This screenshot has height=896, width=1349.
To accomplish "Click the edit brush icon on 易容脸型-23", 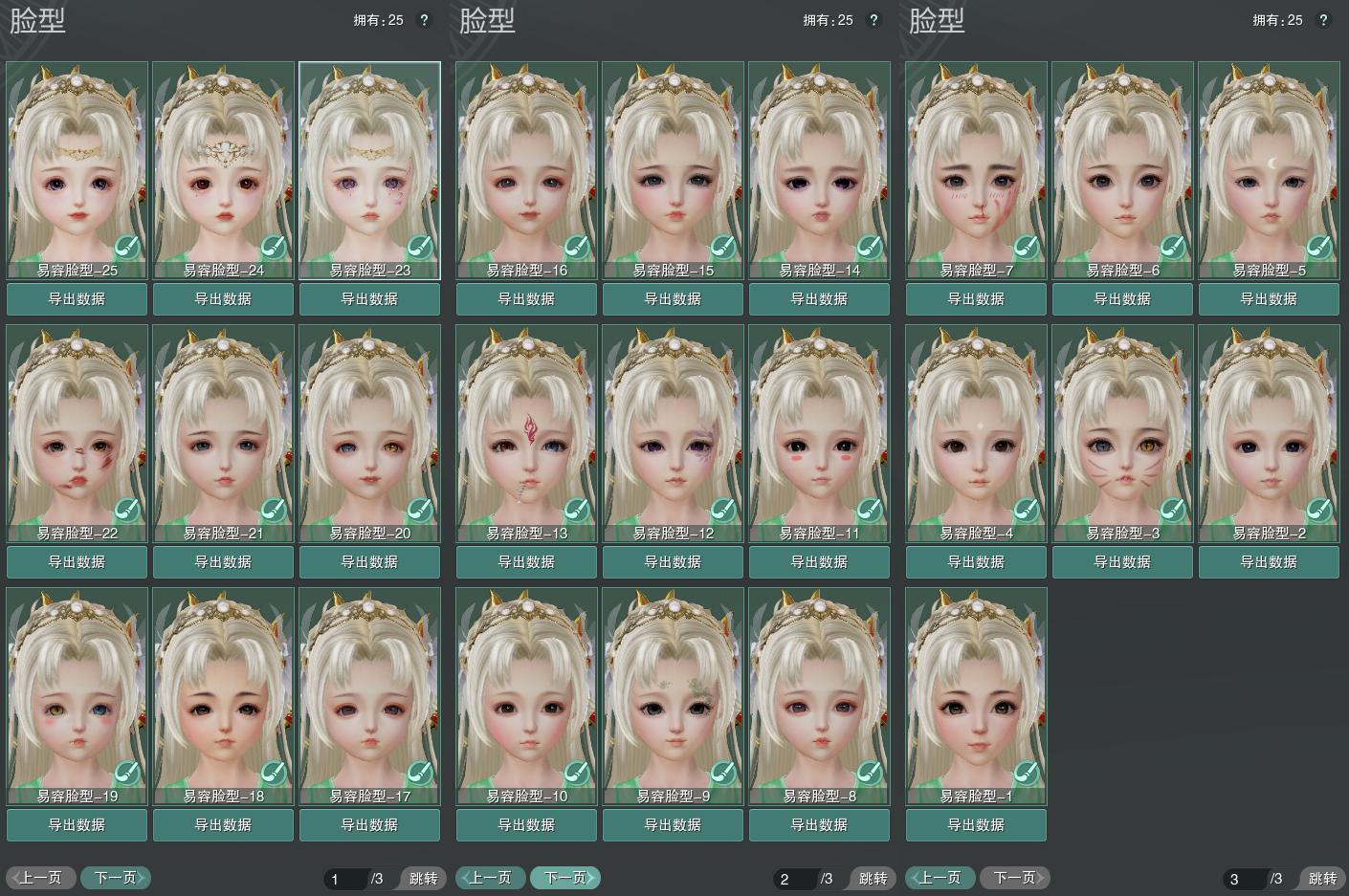I will pyautogui.click(x=420, y=248).
